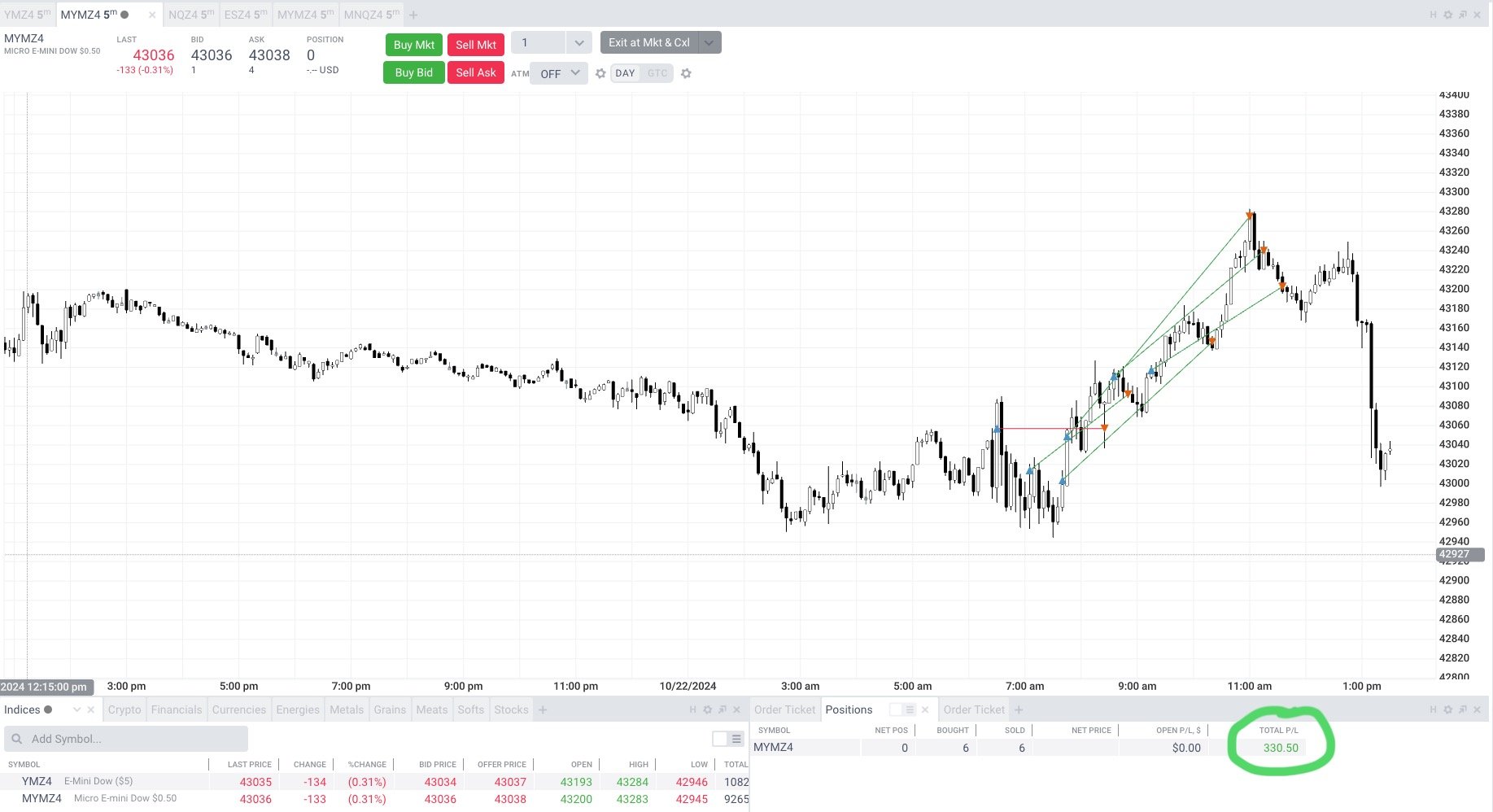
Task: Open the Meats watchlist tab
Action: (432, 709)
